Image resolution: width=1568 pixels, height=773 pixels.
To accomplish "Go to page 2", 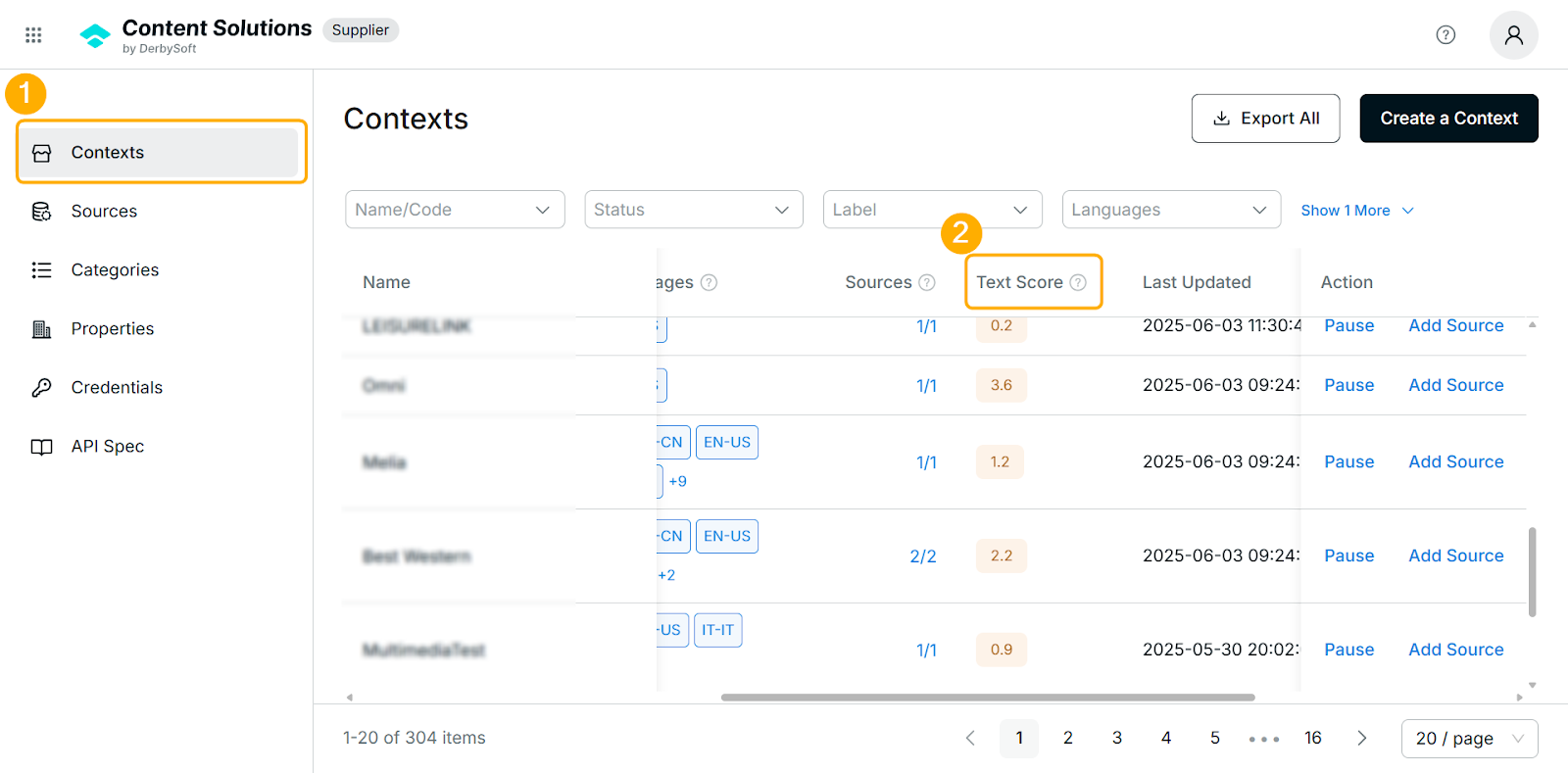I will (x=1068, y=738).
